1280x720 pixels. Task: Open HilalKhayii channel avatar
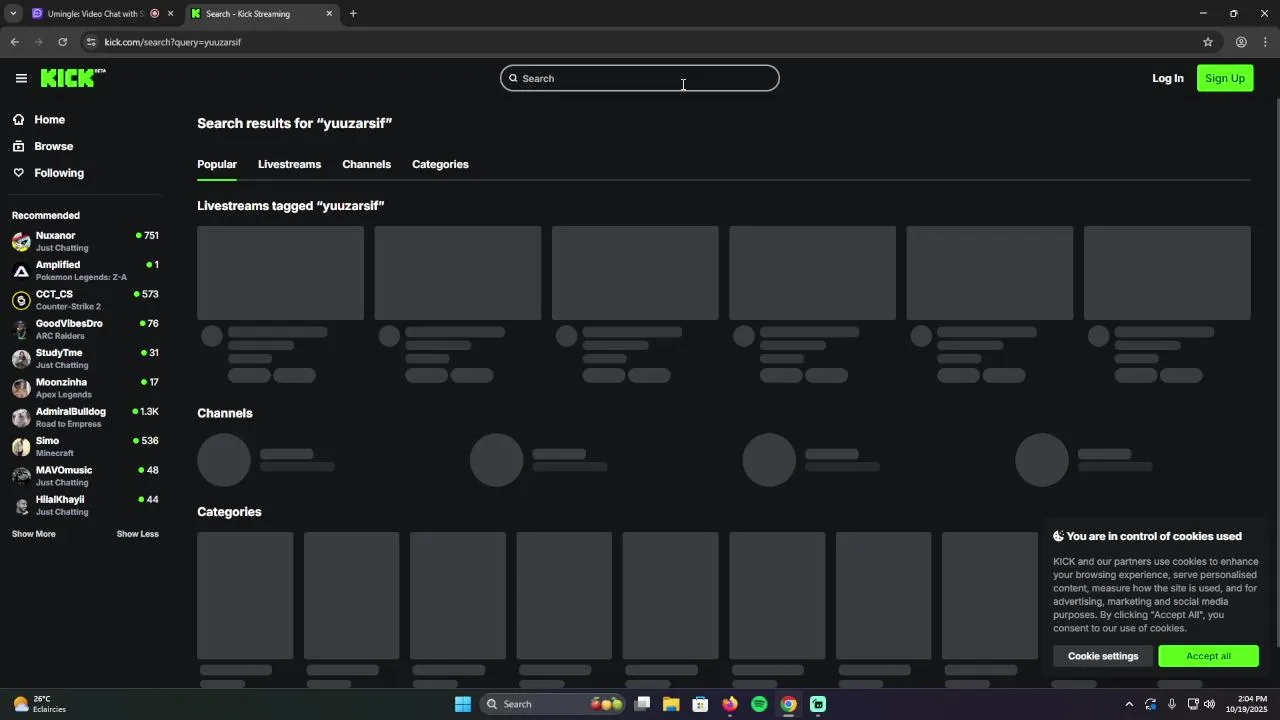pos(21,506)
